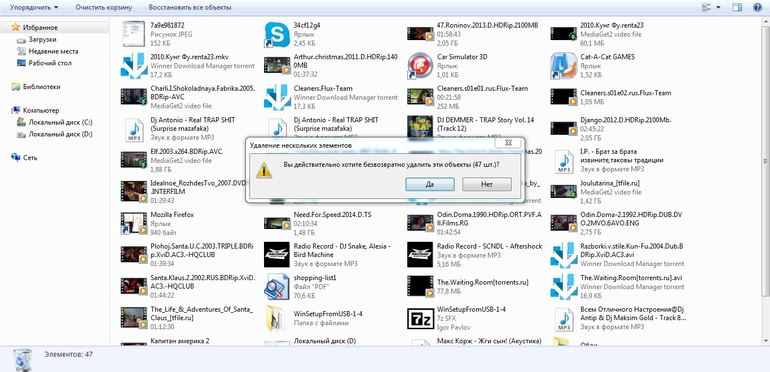Open the view options dropdown arrow
The width and height of the screenshot is (770, 372).
718,7
